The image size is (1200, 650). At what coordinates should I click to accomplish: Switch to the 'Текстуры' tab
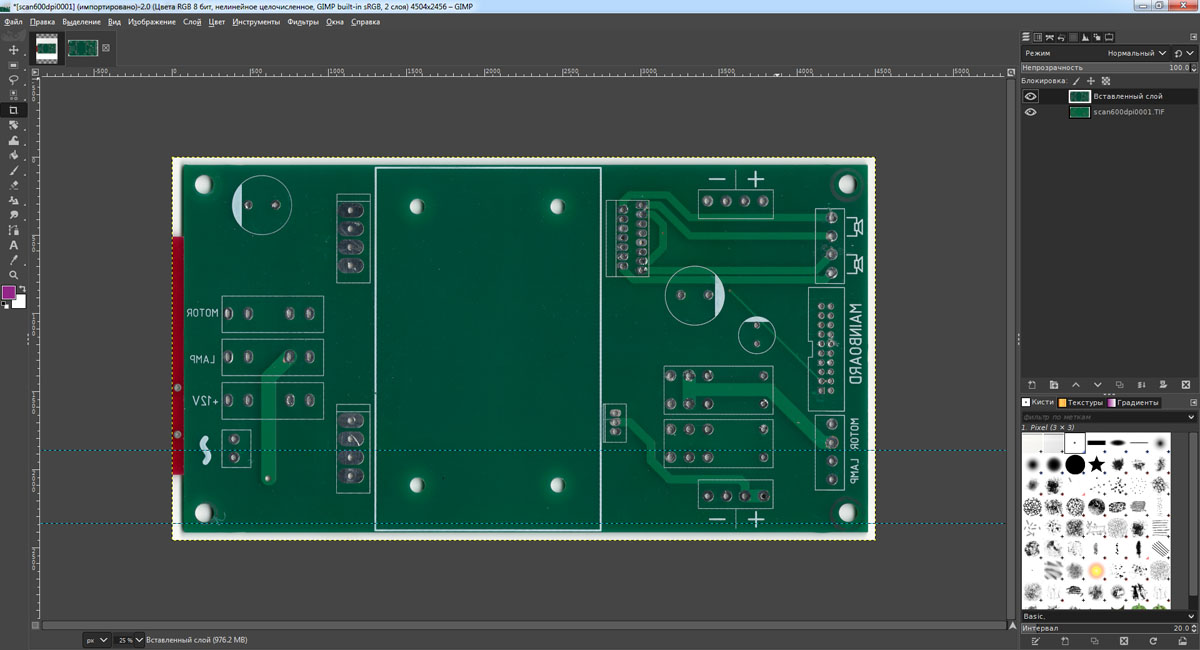click(x=1082, y=402)
